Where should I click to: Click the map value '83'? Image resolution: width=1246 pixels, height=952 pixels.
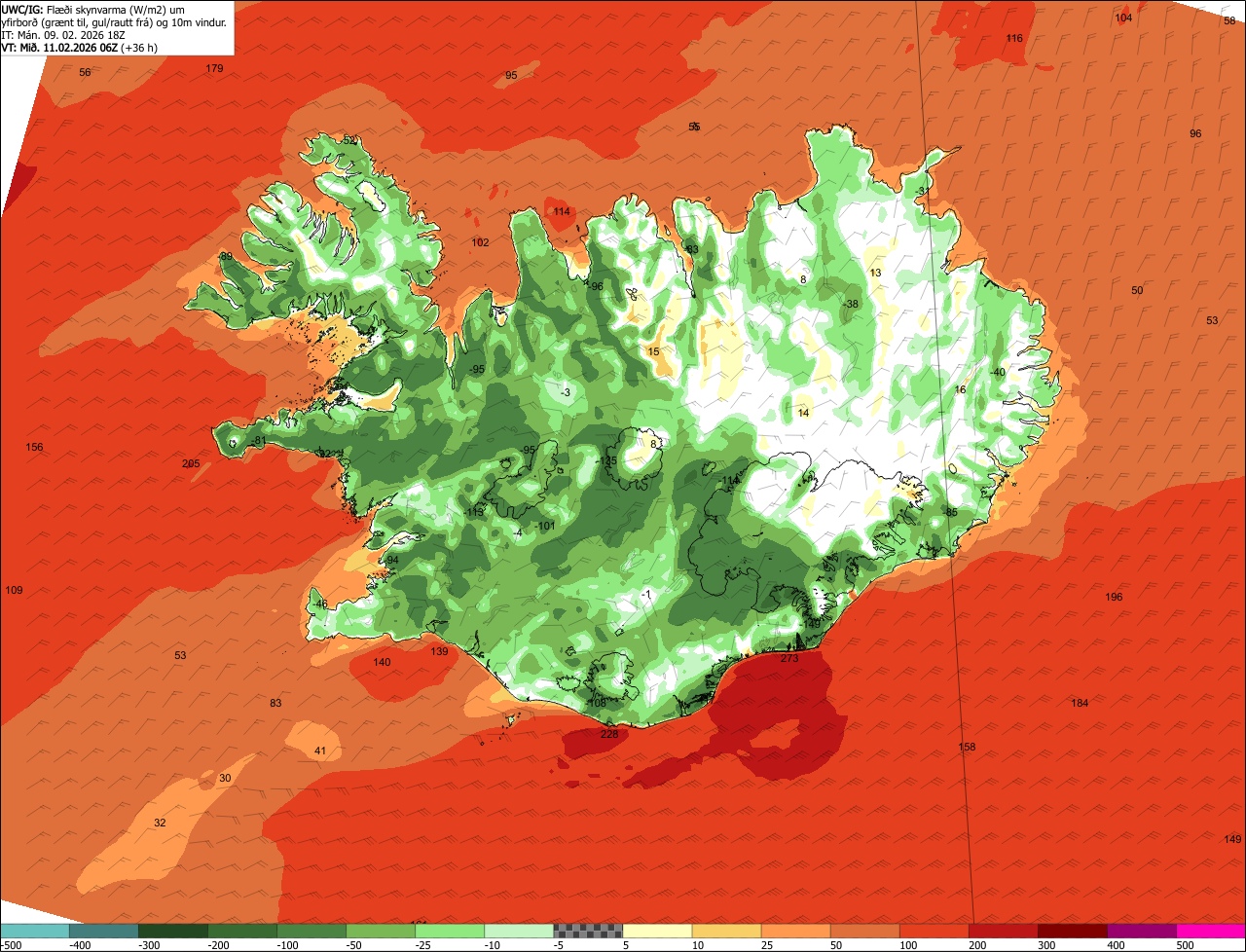pyautogui.click(x=275, y=703)
